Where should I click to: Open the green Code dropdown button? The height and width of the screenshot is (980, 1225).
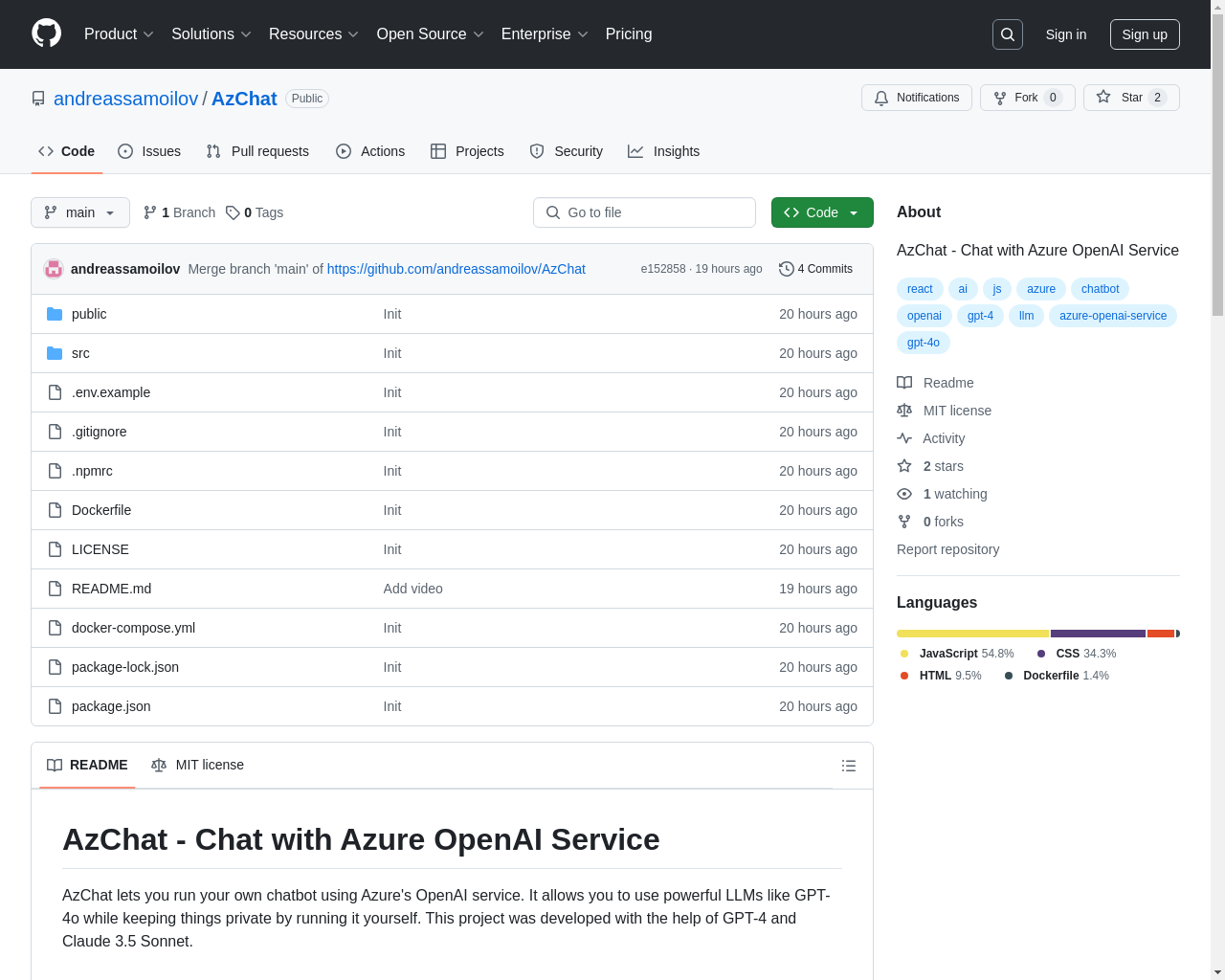click(x=822, y=212)
